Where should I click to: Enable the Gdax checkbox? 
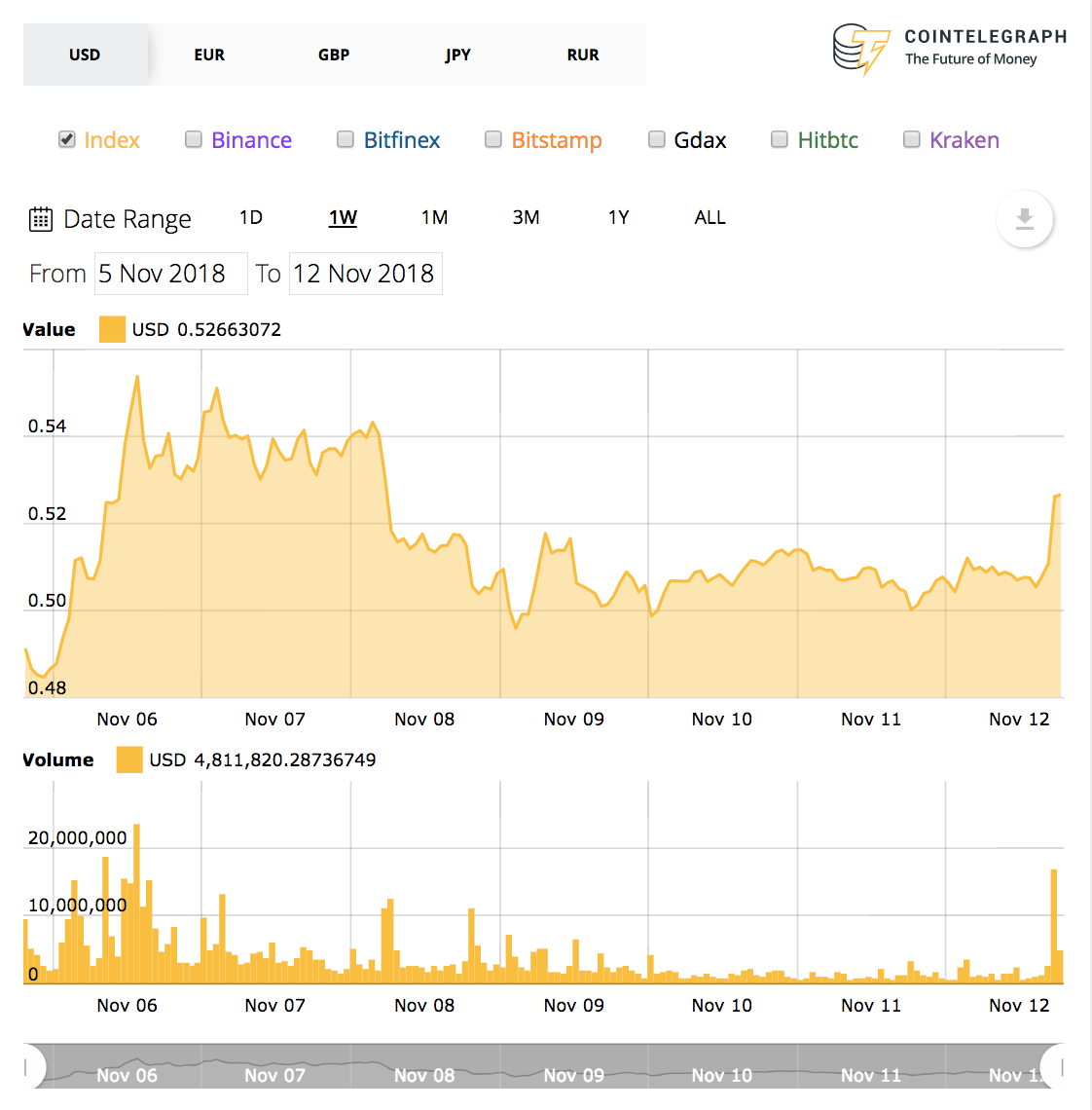pos(656,139)
